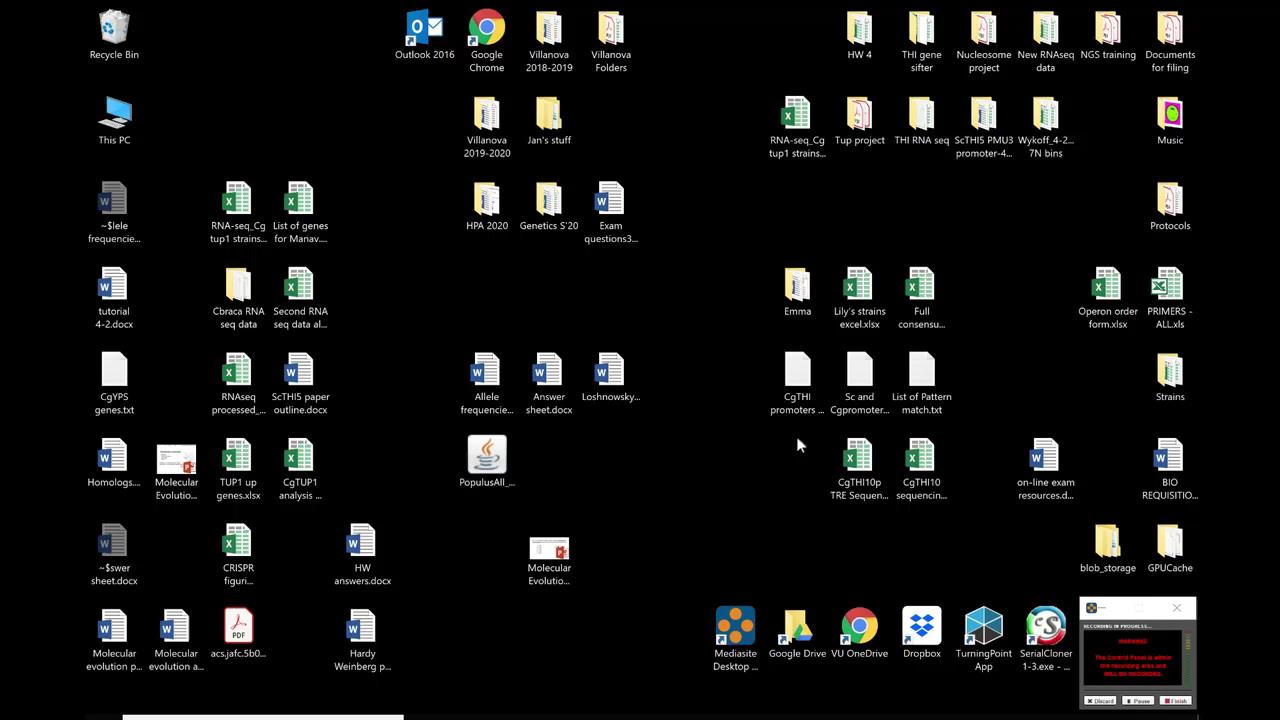Open the Dropbox desktop icon

click(x=921, y=627)
